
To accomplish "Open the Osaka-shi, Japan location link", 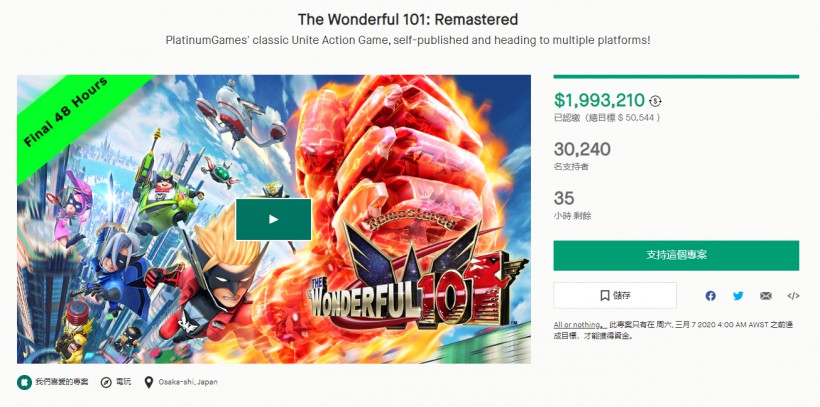I will [187, 382].
